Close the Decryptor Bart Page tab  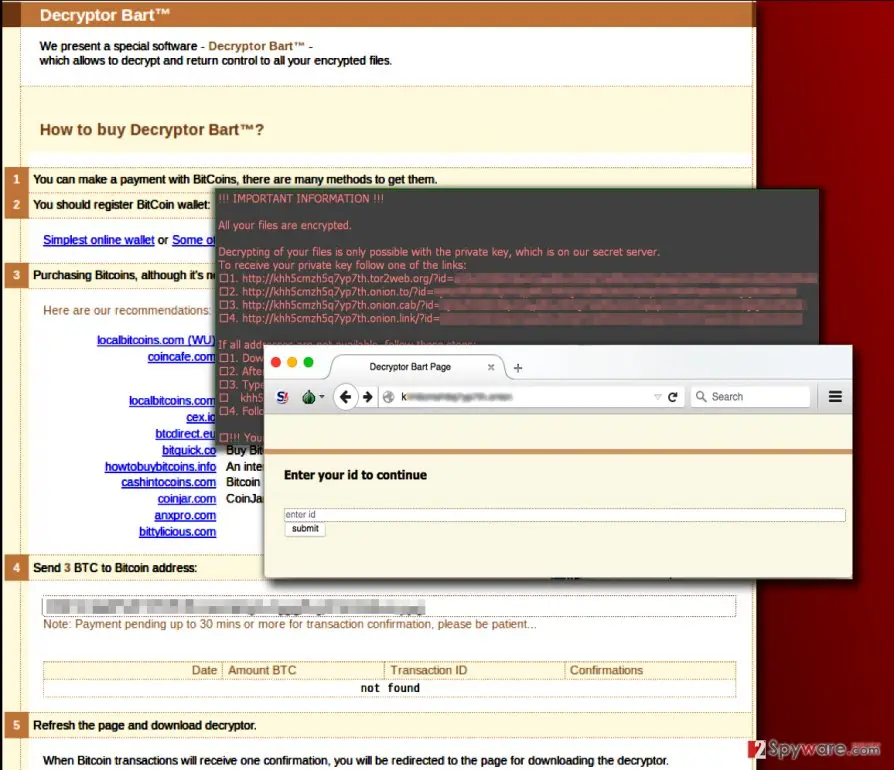491,367
